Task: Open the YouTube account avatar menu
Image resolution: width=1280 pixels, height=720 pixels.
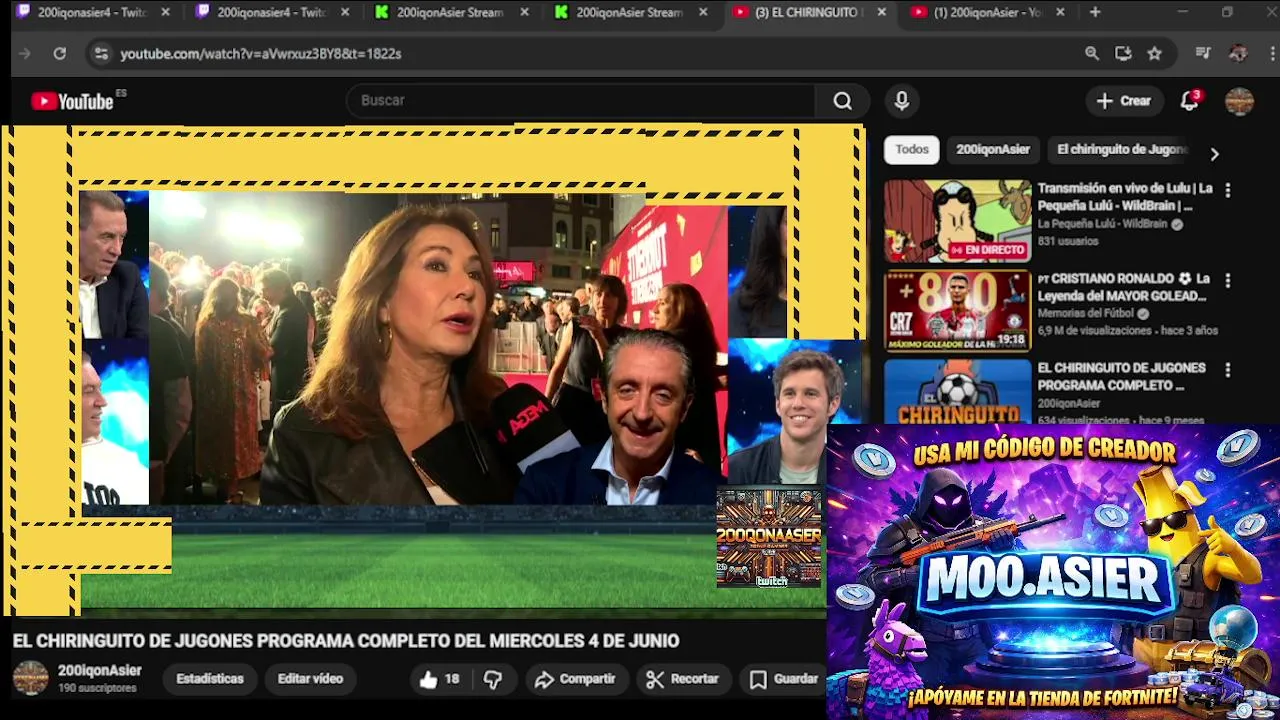Action: point(1239,101)
